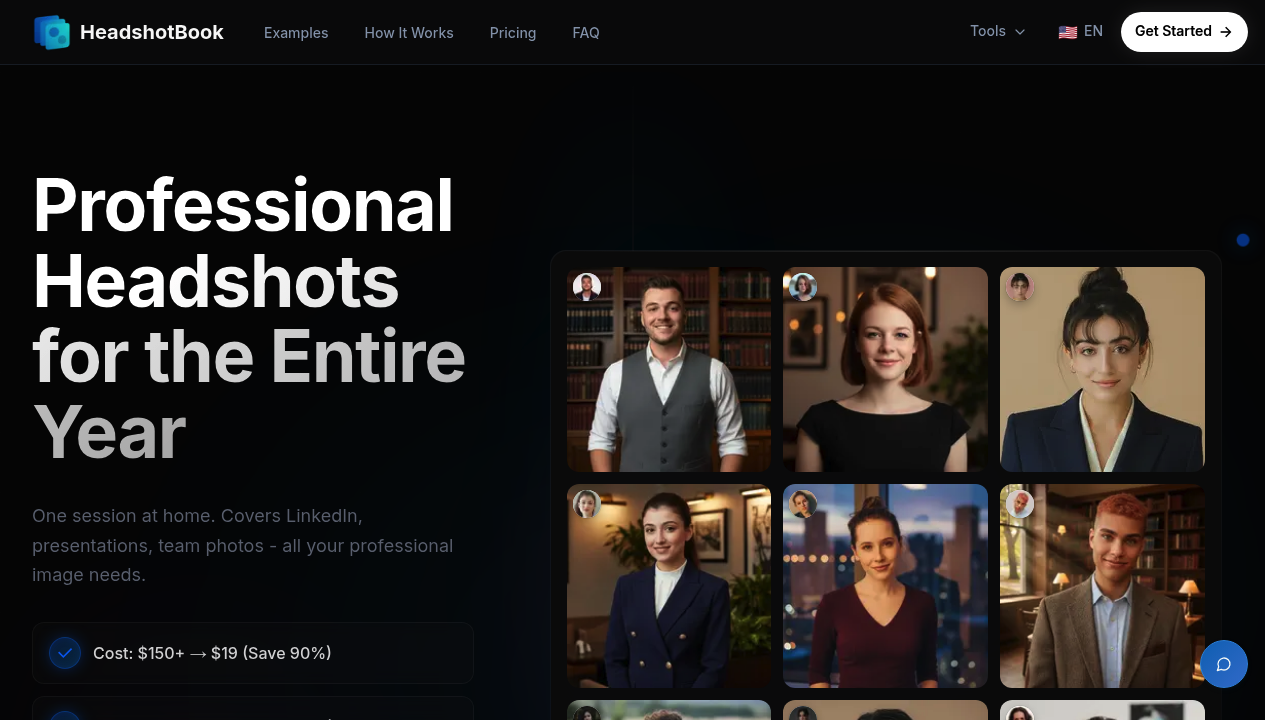Open the chat support bubble
Image resolution: width=1280 pixels, height=720 pixels.
click(1224, 664)
